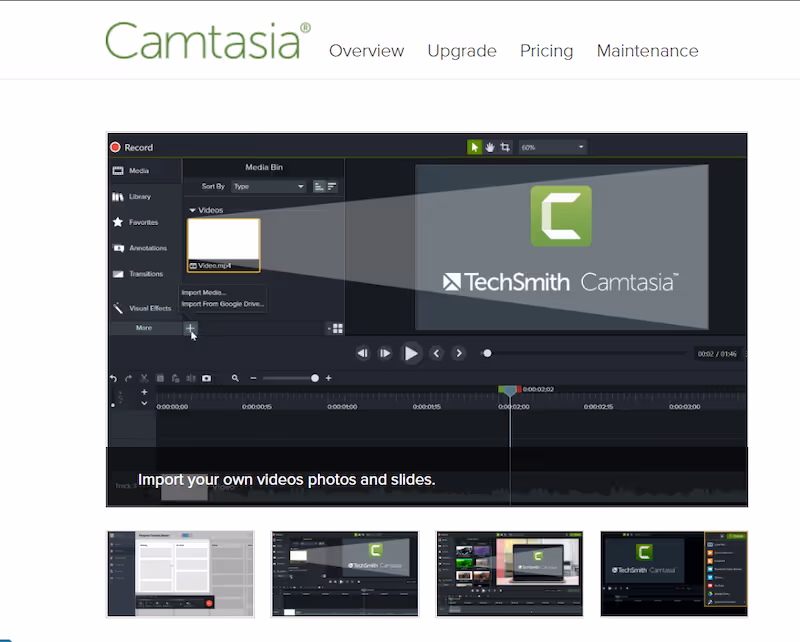Open the Favorites panel in the sidebar
Image resolution: width=800 pixels, height=642 pixels.
(145, 222)
